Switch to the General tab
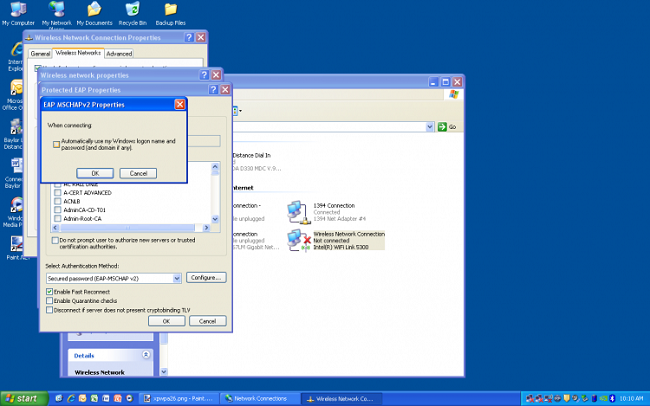 40,53
